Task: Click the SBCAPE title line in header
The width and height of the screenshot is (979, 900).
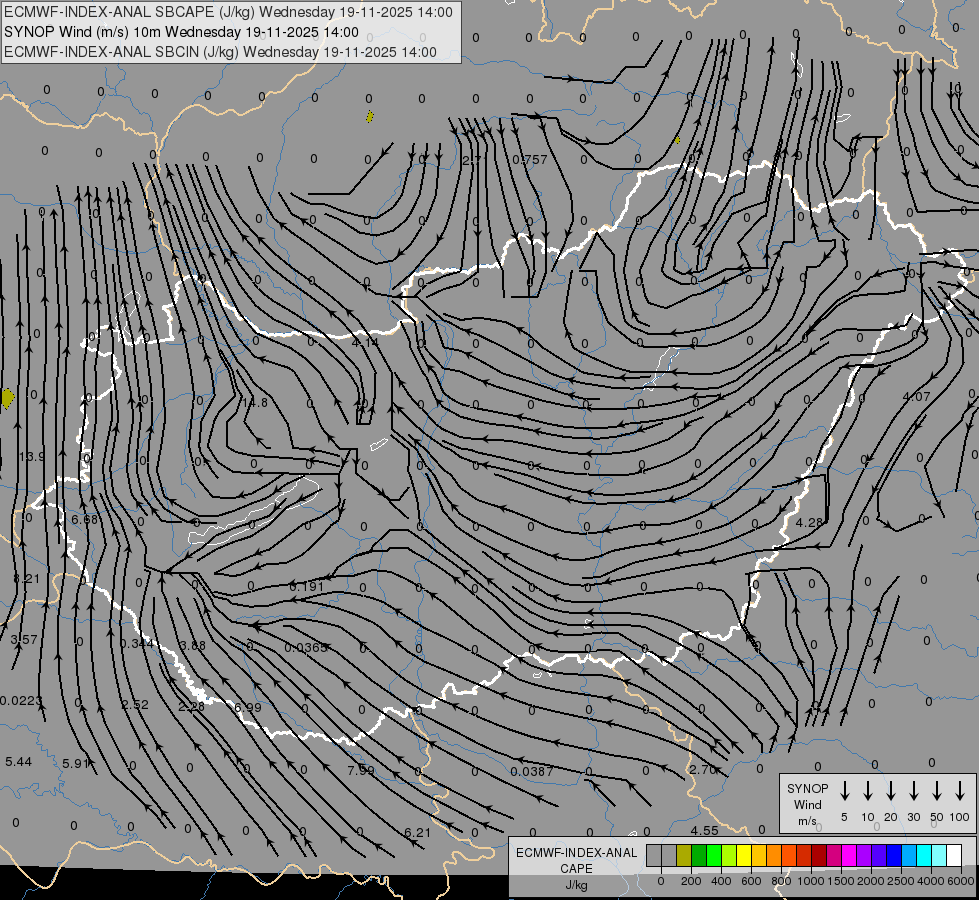Action: (x=229, y=12)
